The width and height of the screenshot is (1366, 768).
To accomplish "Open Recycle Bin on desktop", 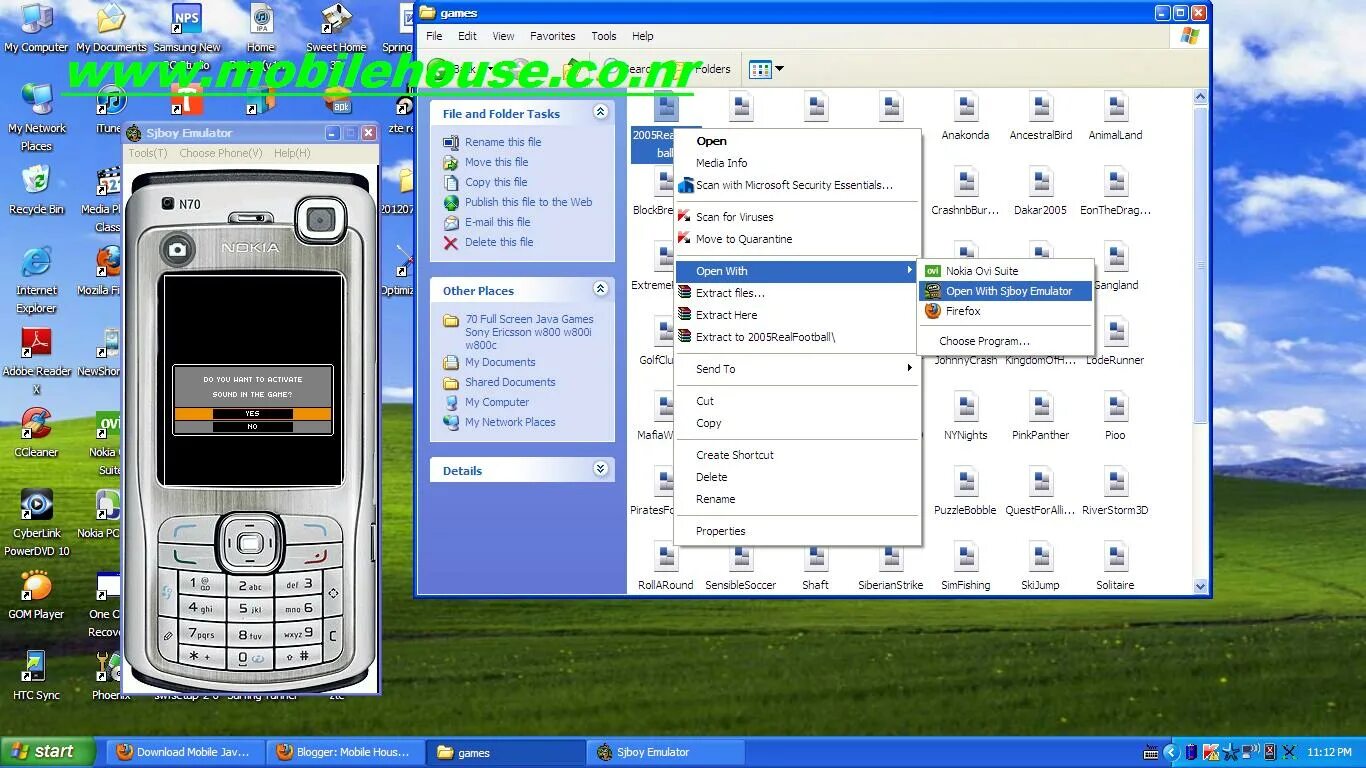I will point(36,190).
